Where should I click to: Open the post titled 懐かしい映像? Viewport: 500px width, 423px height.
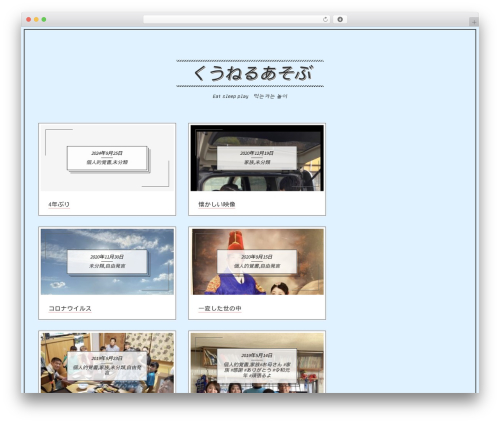[217, 204]
